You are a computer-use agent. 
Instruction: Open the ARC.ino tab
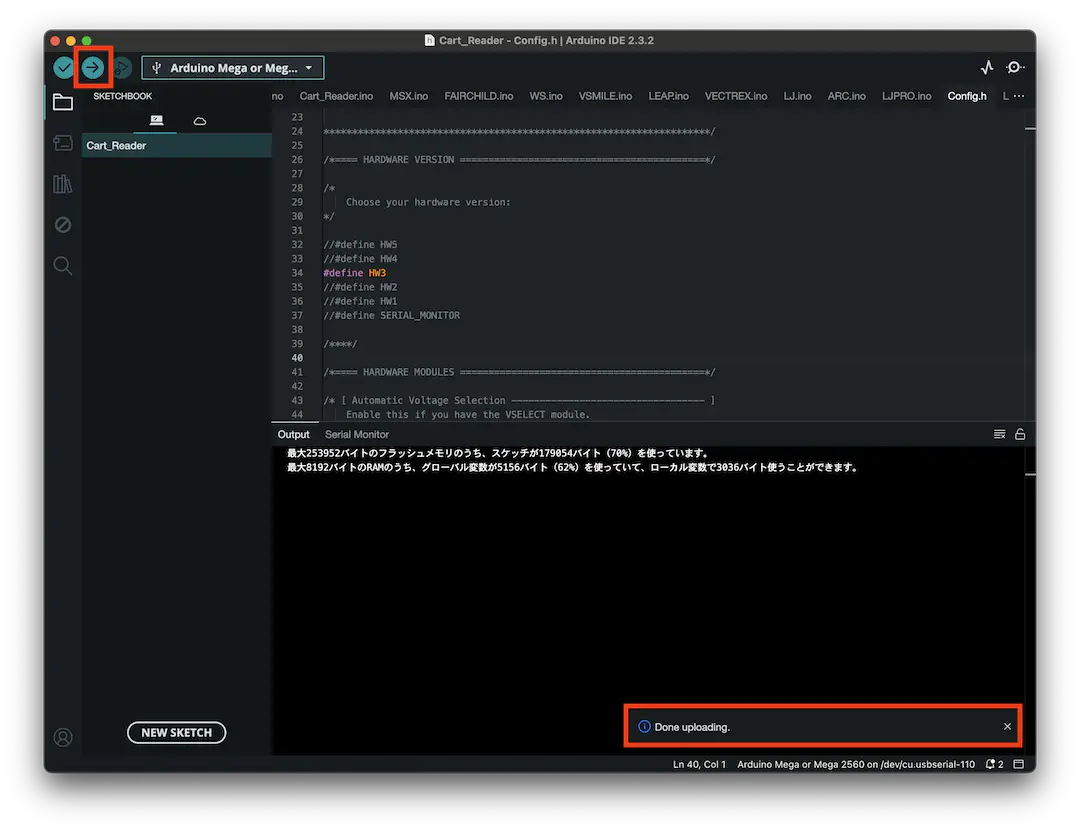coord(847,96)
